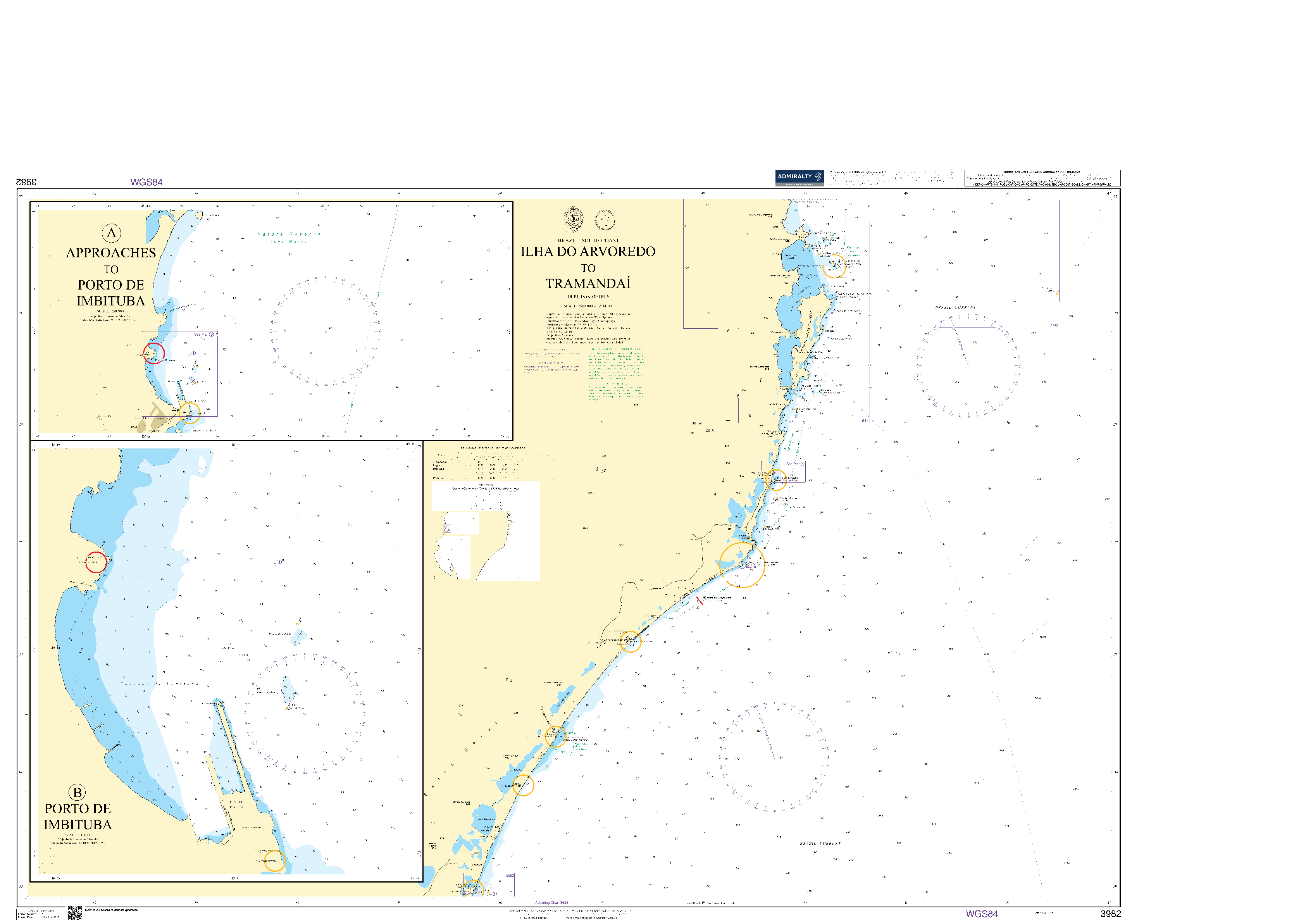Click the source diagram thumbnail

coord(485,530)
